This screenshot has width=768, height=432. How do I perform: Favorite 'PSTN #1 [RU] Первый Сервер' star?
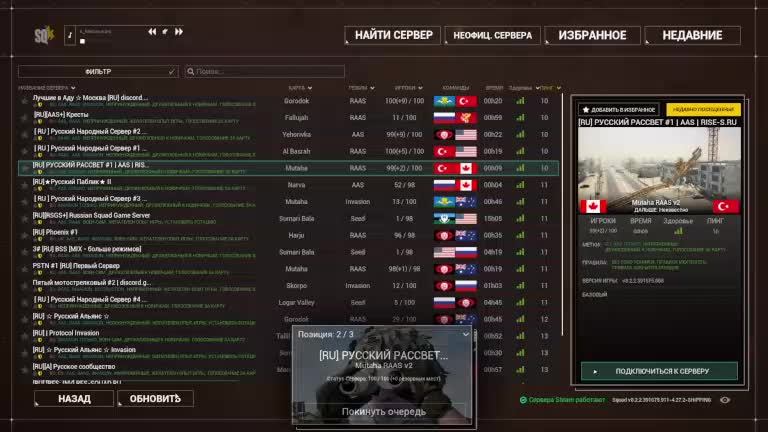pos(24,269)
